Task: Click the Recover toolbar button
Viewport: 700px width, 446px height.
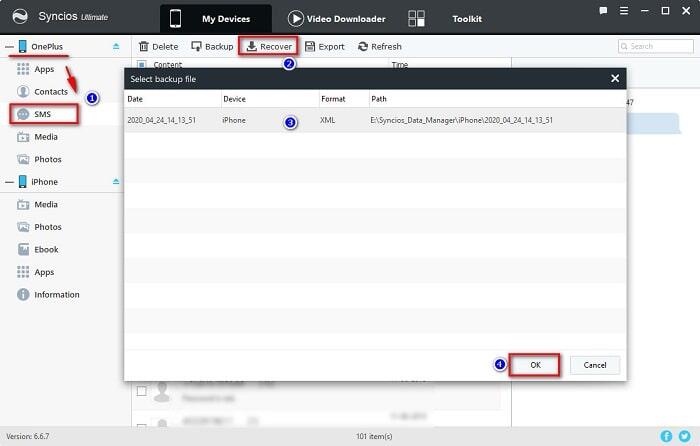Action: [x=269, y=46]
